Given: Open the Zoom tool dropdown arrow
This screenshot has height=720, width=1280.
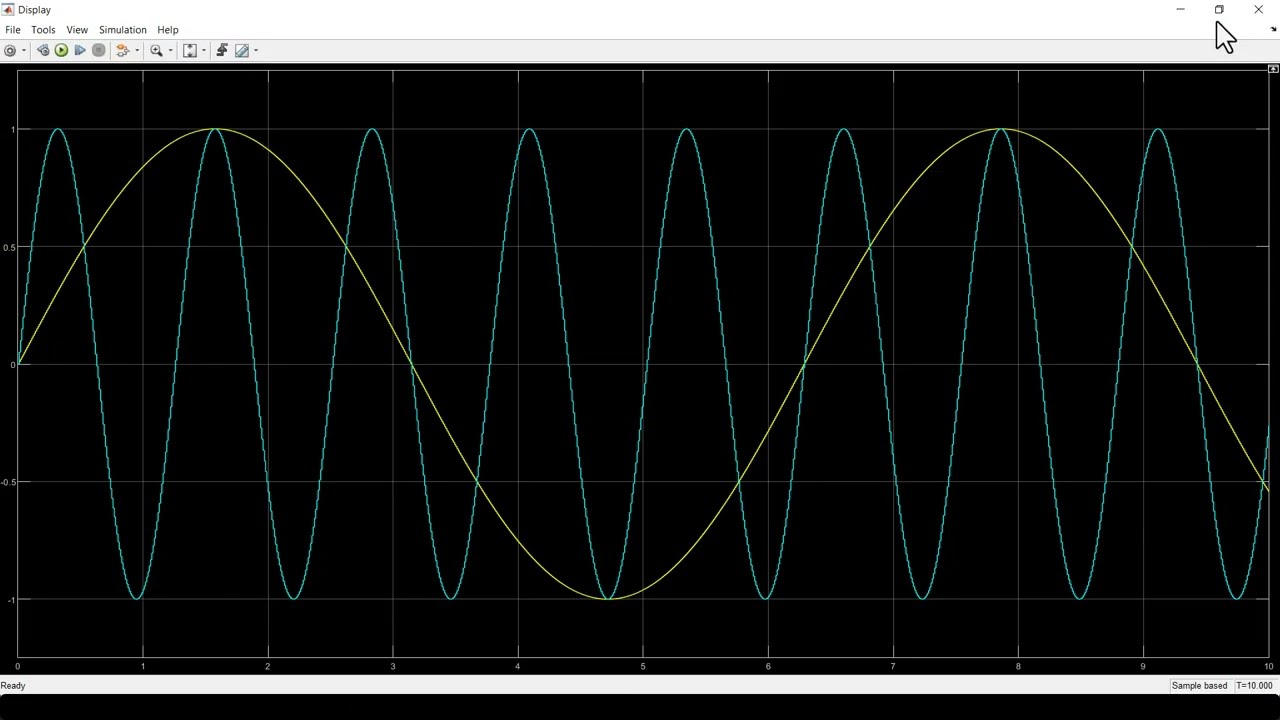Looking at the screenshot, I should tap(170, 50).
